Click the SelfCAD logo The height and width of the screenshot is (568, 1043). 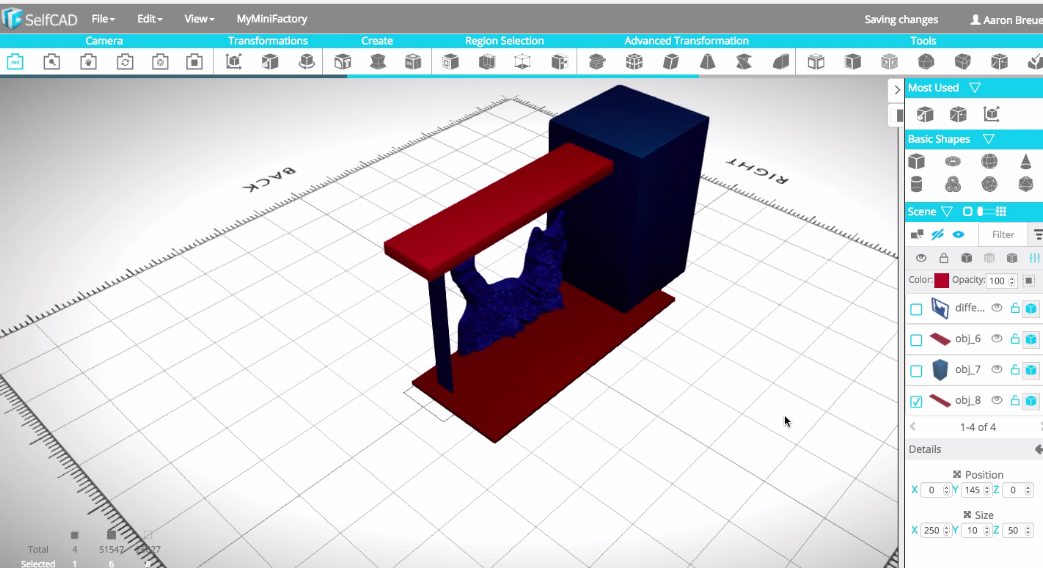tap(40, 19)
